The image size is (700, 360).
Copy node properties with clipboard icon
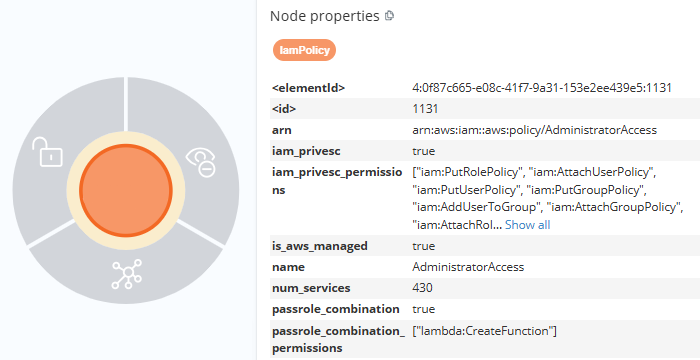pos(390,16)
